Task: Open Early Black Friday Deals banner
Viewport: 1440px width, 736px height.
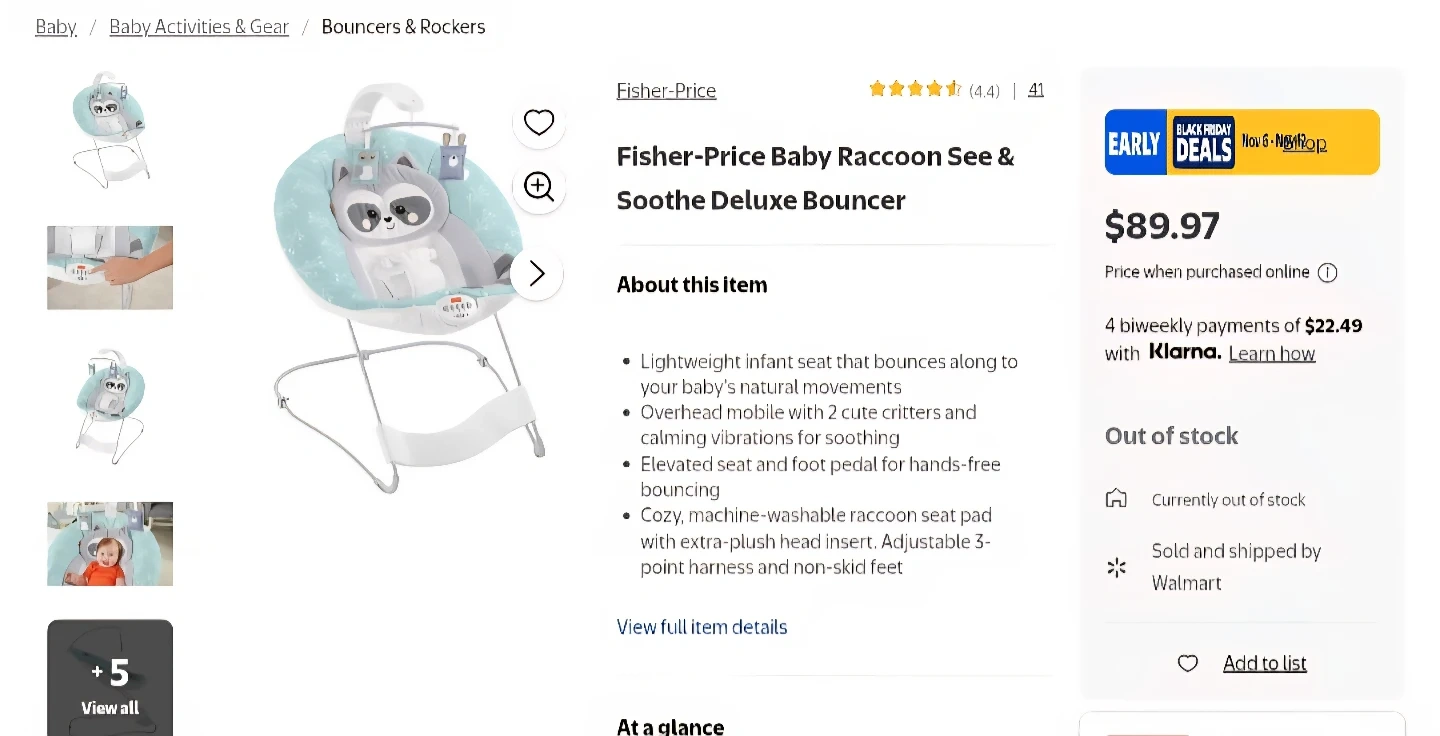Action: coord(1242,142)
